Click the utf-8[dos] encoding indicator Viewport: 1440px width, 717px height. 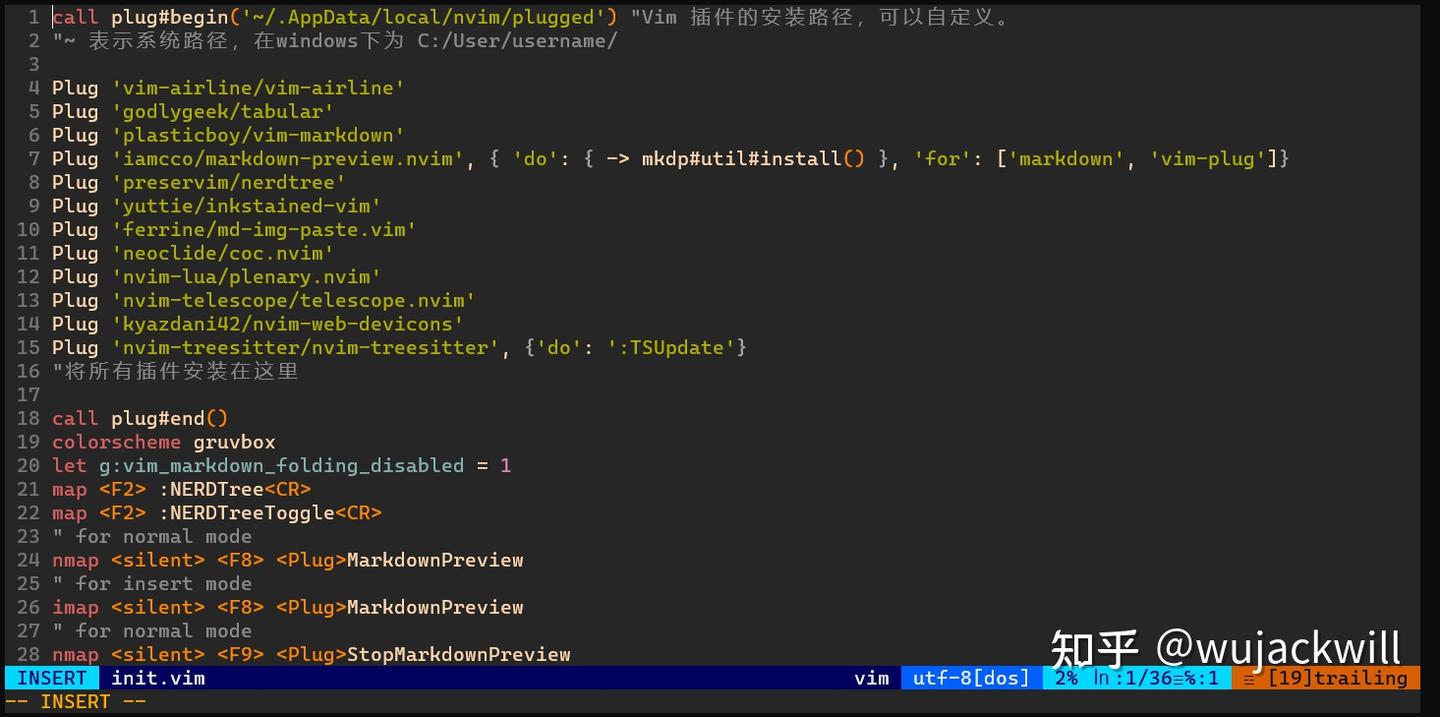click(x=969, y=678)
